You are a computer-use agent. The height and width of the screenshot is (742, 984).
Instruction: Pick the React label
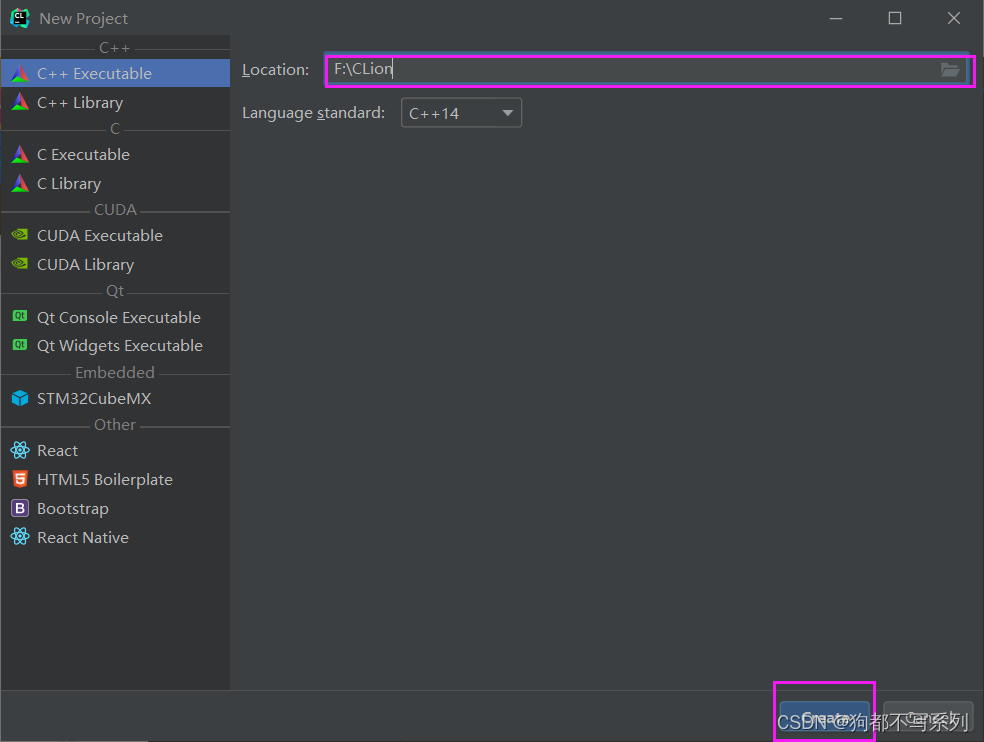pyautogui.click(x=58, y=451)
